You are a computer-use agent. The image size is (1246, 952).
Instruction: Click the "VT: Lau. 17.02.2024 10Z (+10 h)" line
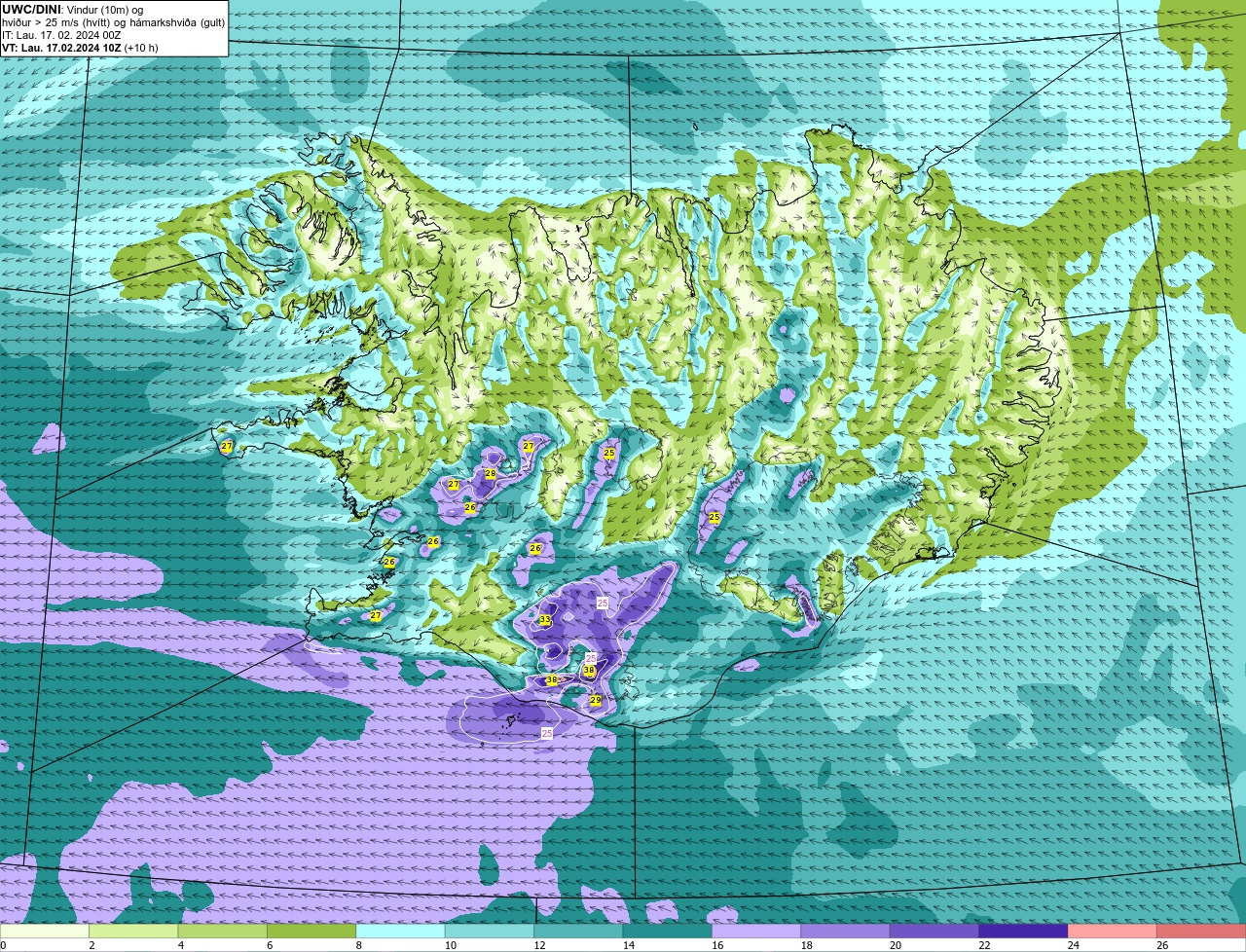(80, 48)
